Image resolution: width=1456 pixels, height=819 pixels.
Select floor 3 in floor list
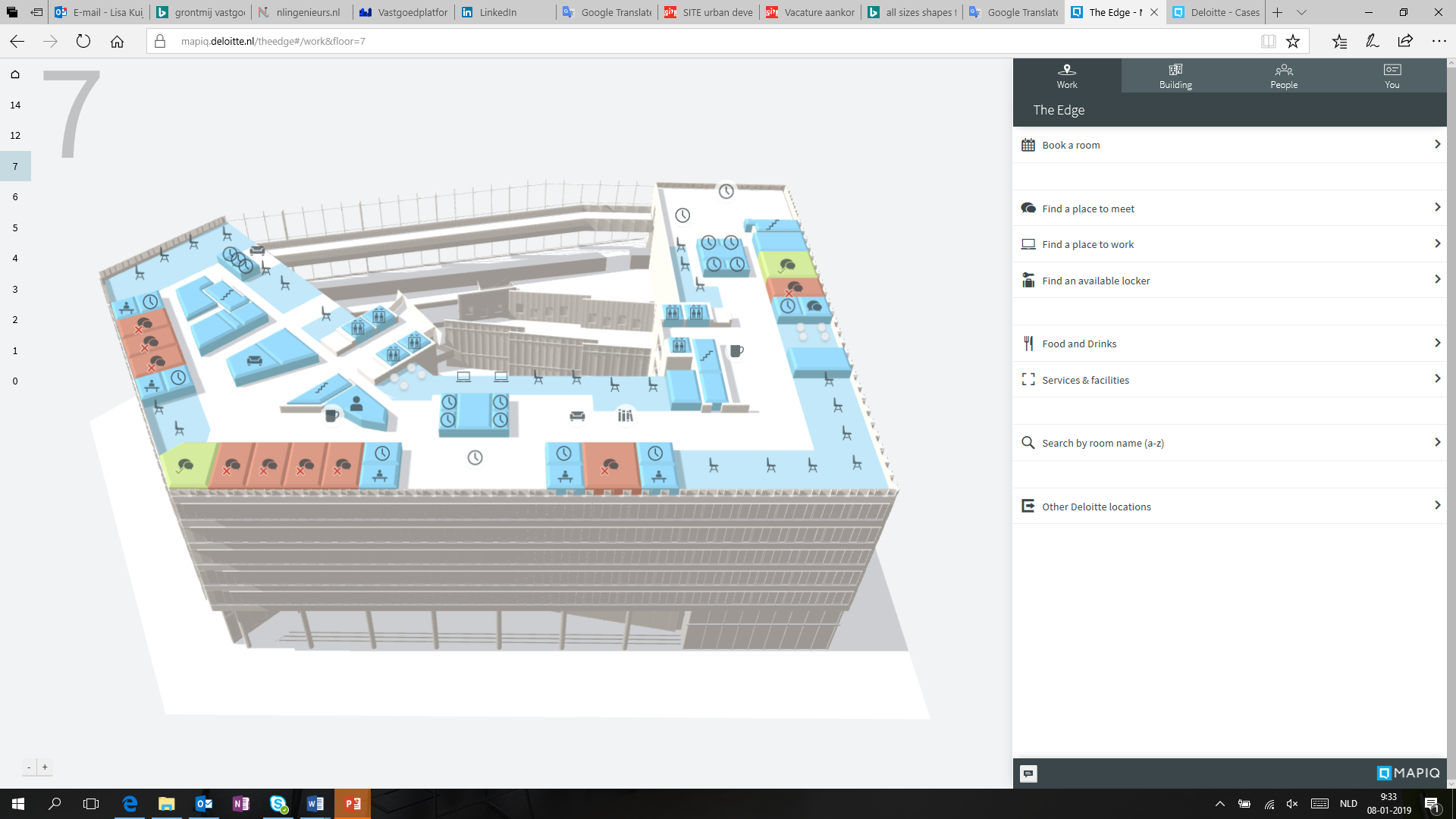[15, 289]
